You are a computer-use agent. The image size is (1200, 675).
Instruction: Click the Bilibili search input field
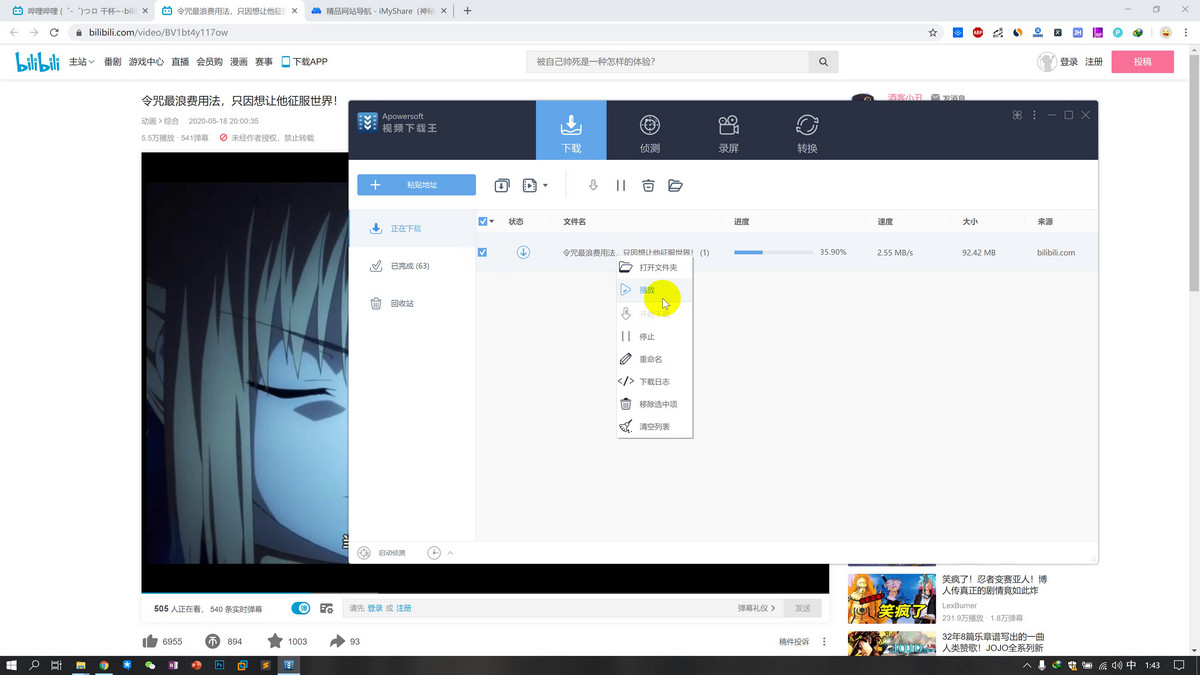point(670,61)
